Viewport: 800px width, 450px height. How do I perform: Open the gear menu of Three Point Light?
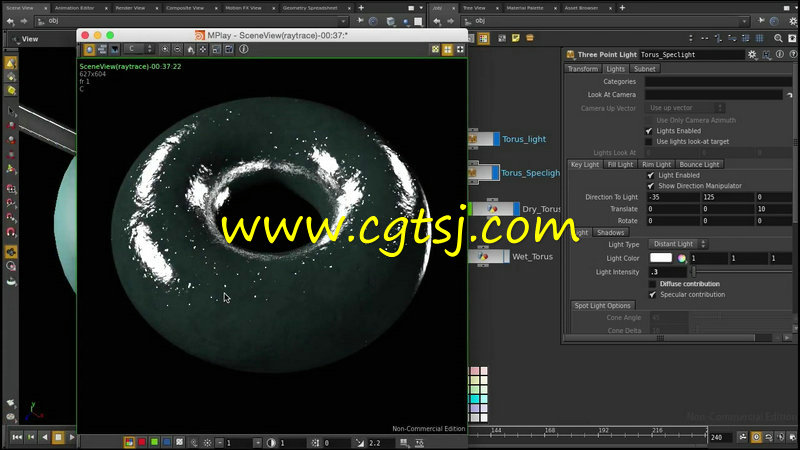click(752, 55)
